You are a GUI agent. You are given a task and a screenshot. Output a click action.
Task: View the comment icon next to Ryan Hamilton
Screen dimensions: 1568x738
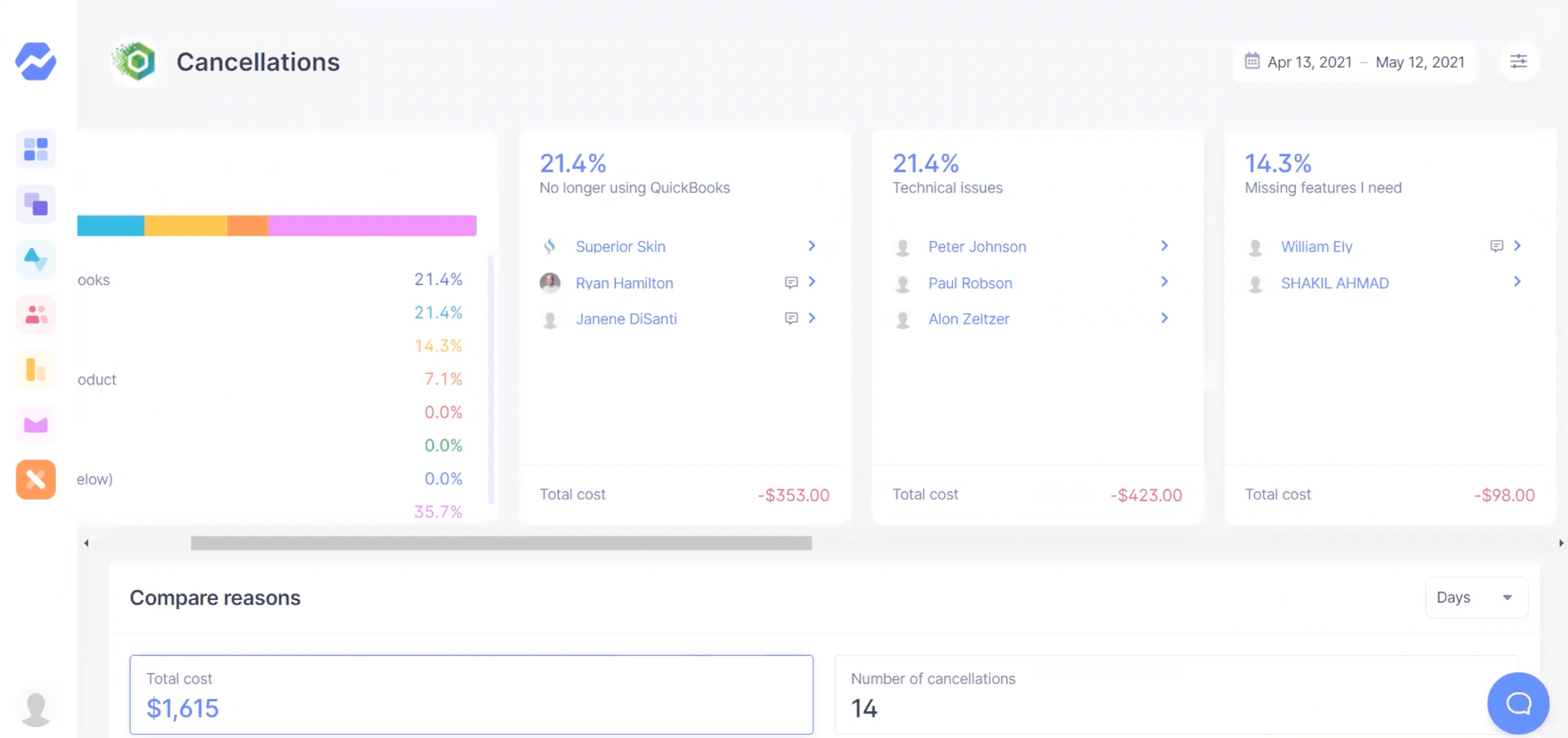(791, 282)
